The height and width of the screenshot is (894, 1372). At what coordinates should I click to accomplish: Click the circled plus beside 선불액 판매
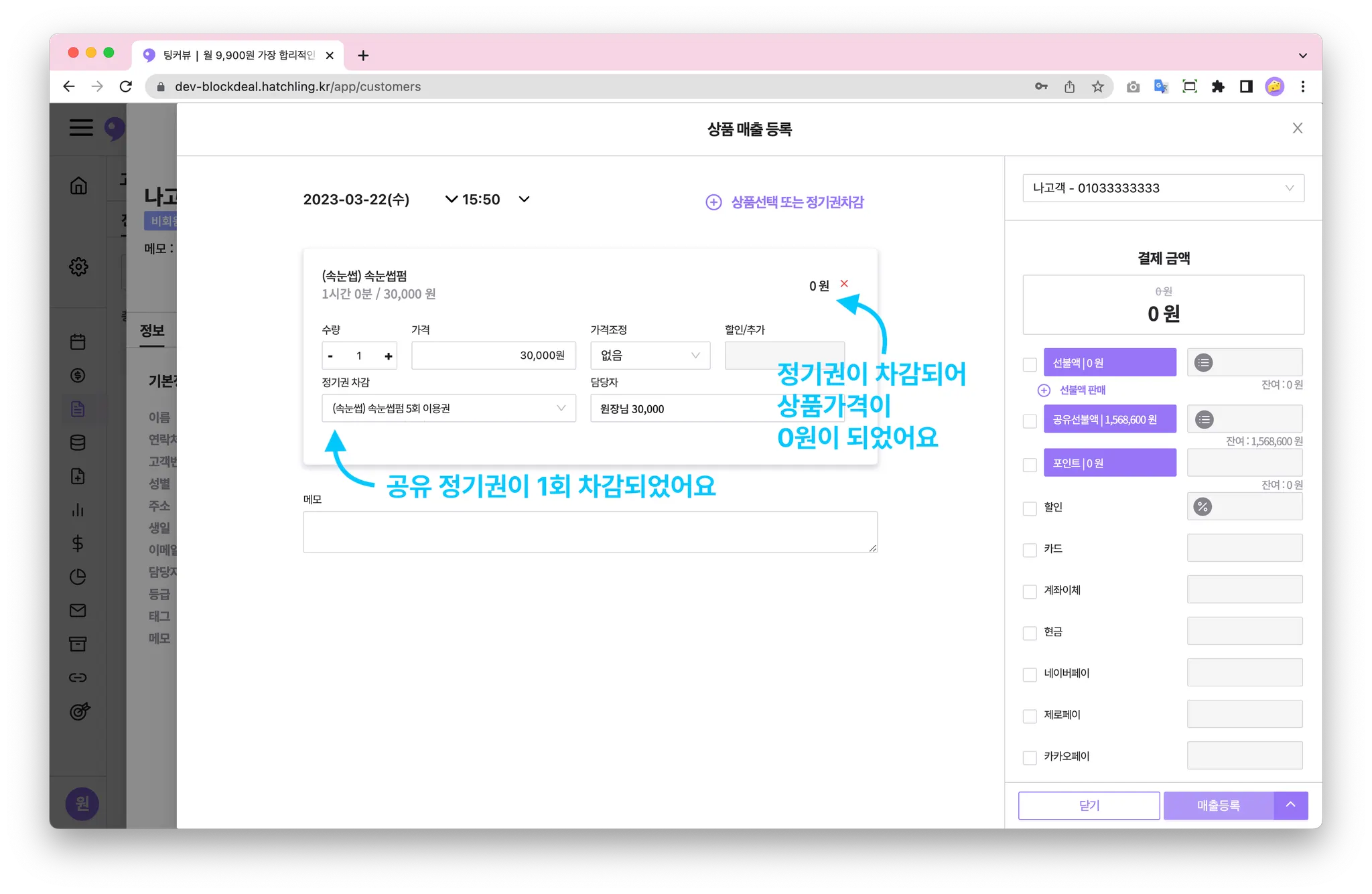(1044, 390)
